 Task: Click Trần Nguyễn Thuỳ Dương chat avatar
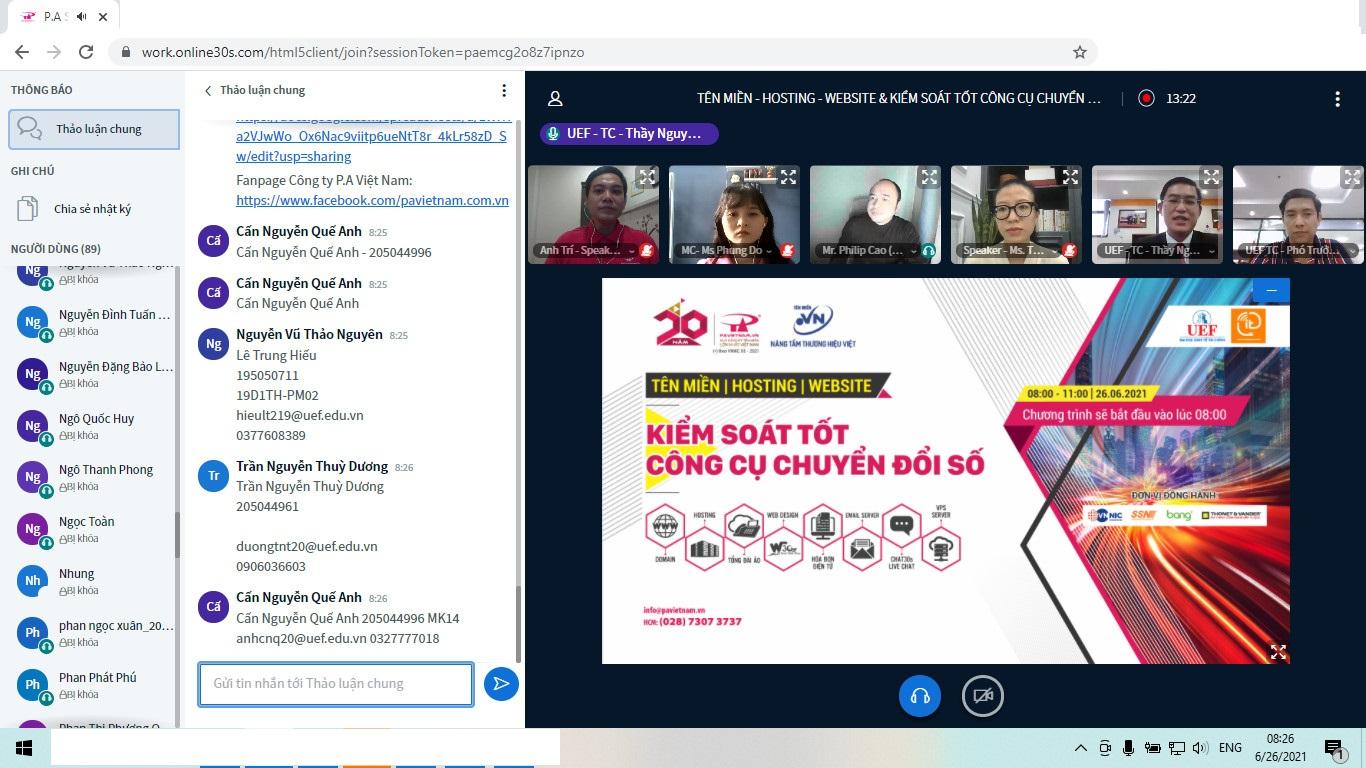coord(213,476)
